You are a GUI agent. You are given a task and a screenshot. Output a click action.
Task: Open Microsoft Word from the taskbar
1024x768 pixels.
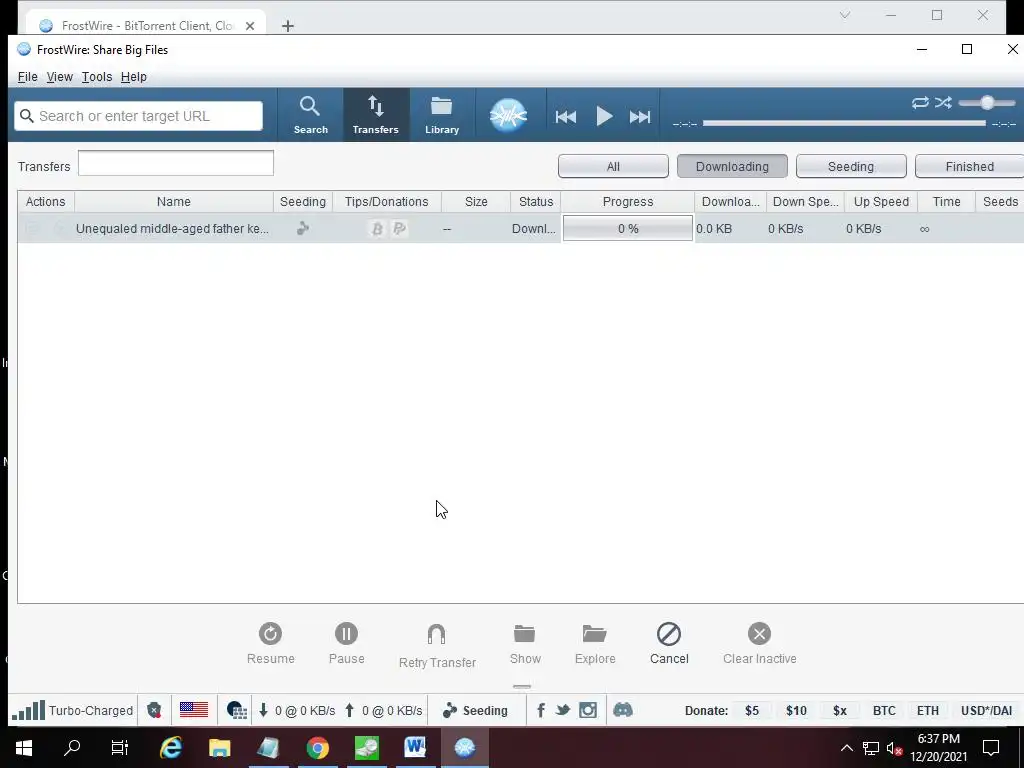pos(415,748)
